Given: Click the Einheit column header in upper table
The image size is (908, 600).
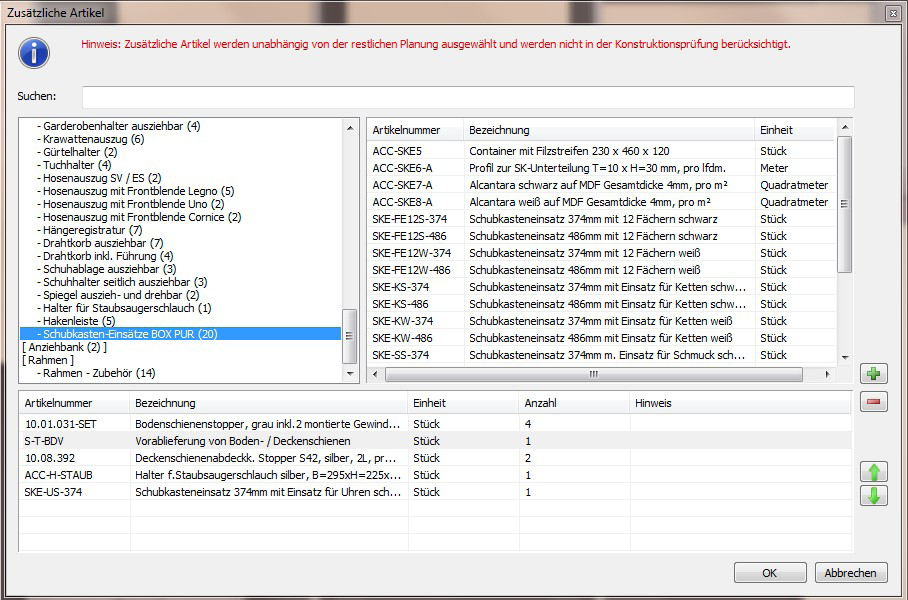Looking at the screenshot, I should point(777,130).
